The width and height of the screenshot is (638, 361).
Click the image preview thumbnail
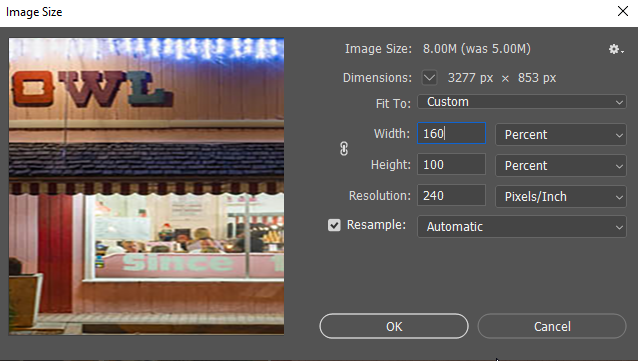point(146,186)
